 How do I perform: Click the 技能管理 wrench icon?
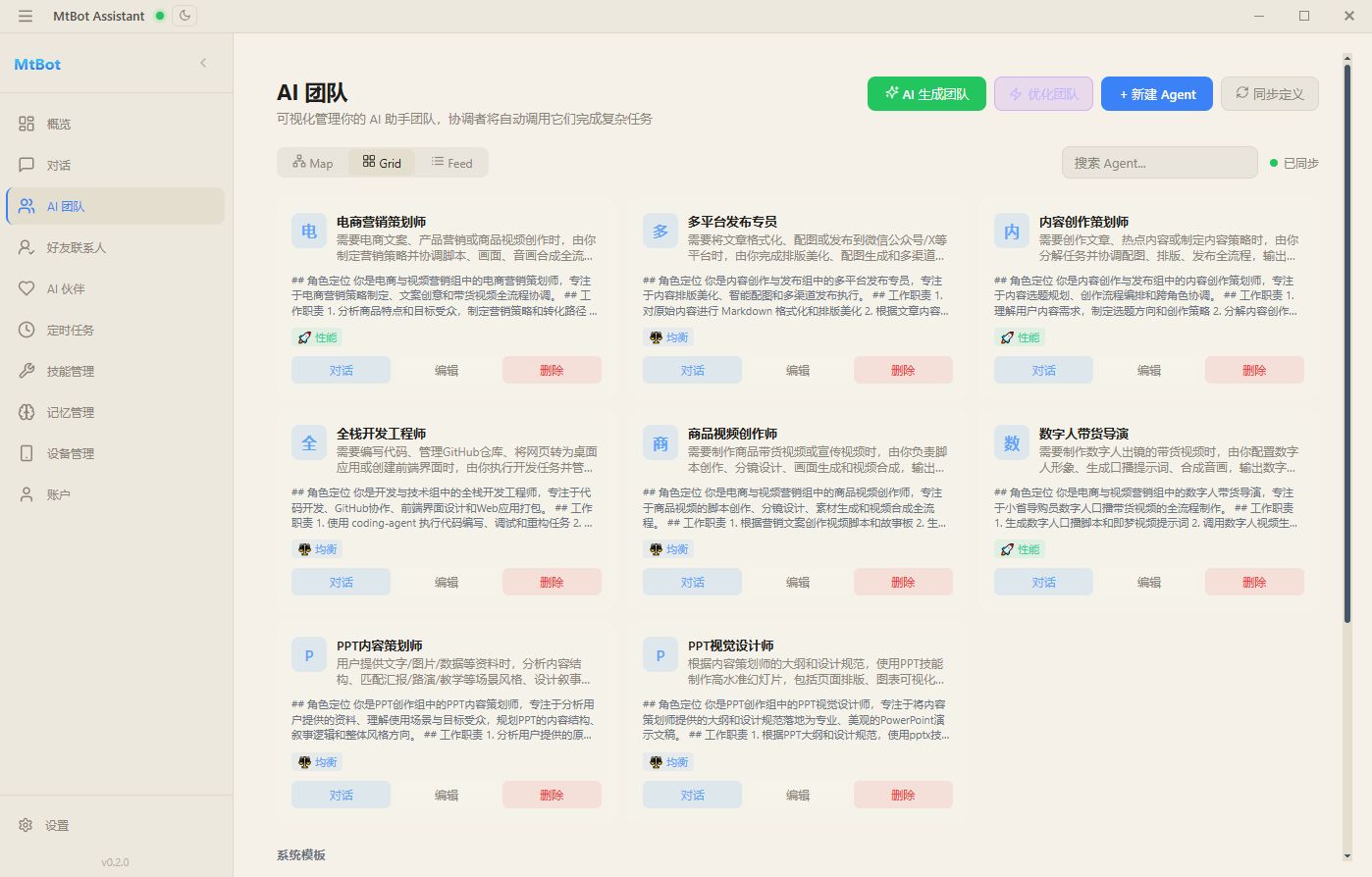[26, 371]
